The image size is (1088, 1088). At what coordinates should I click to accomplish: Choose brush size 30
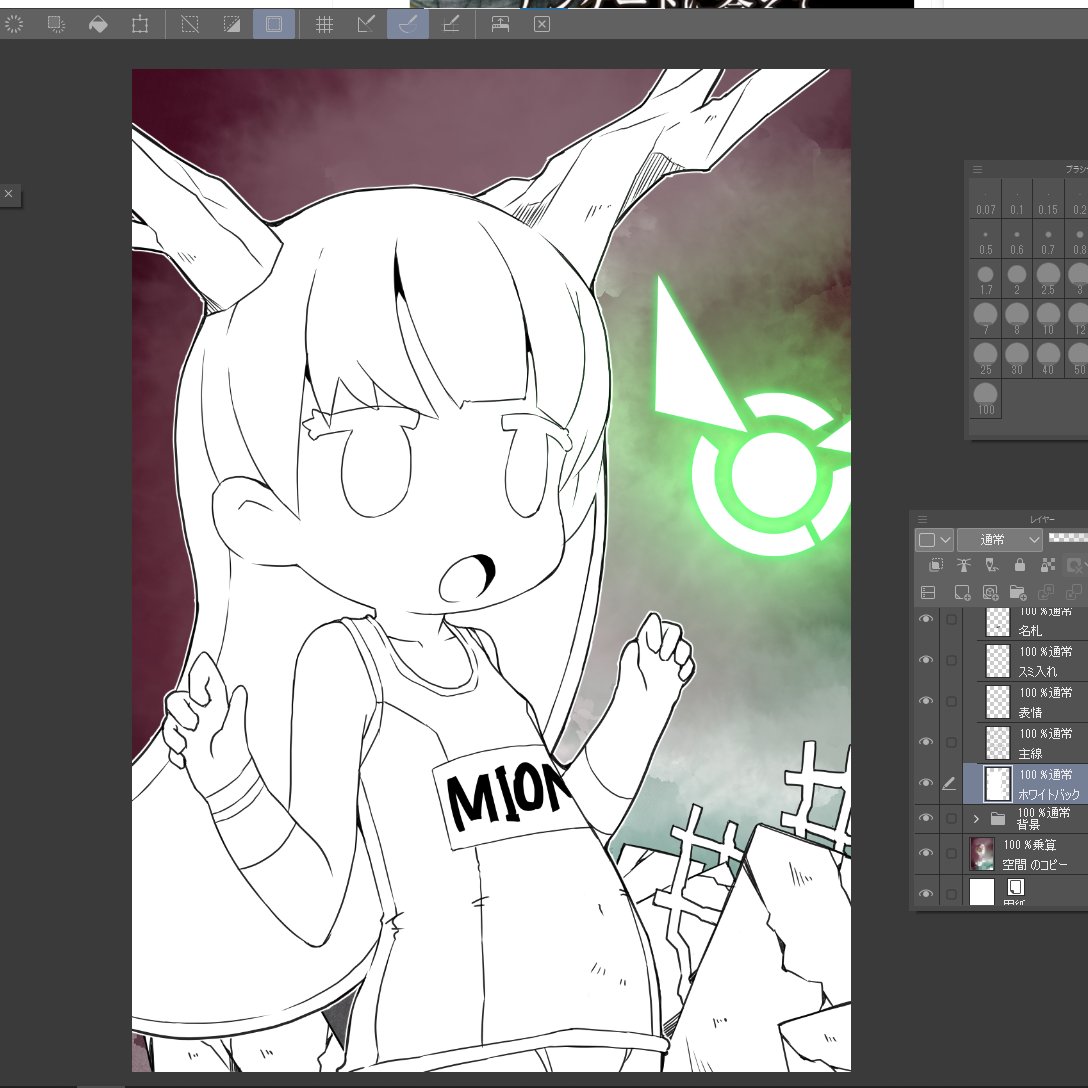[x=1017, y=359]
